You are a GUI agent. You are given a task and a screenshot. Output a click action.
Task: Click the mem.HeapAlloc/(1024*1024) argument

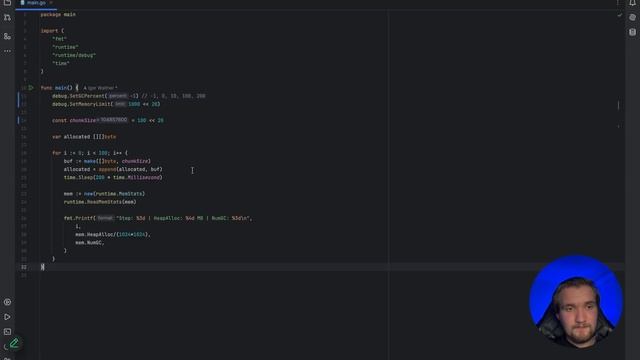[x=113, y=235]
